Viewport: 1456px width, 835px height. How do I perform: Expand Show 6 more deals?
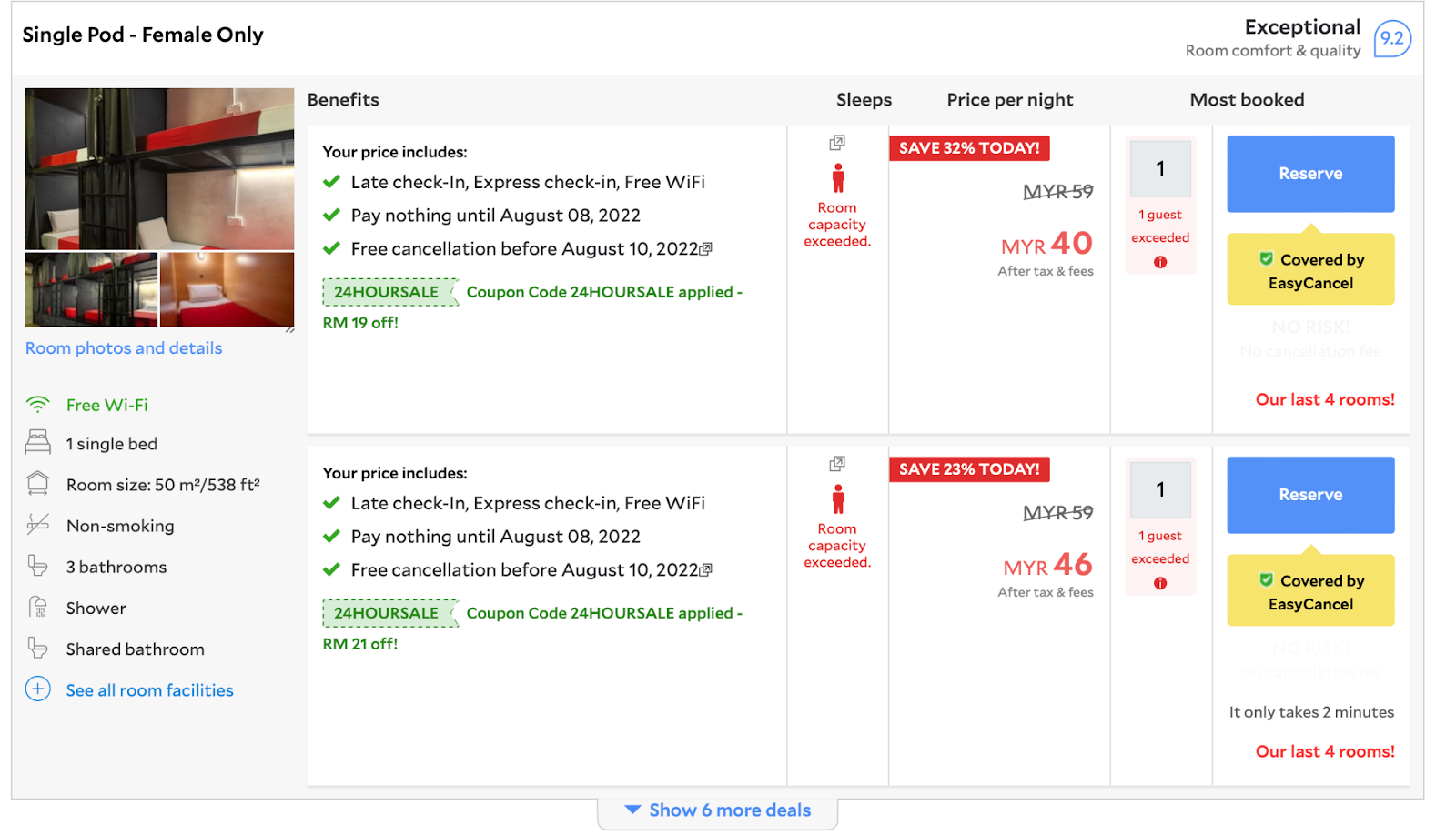click(718, 810)
